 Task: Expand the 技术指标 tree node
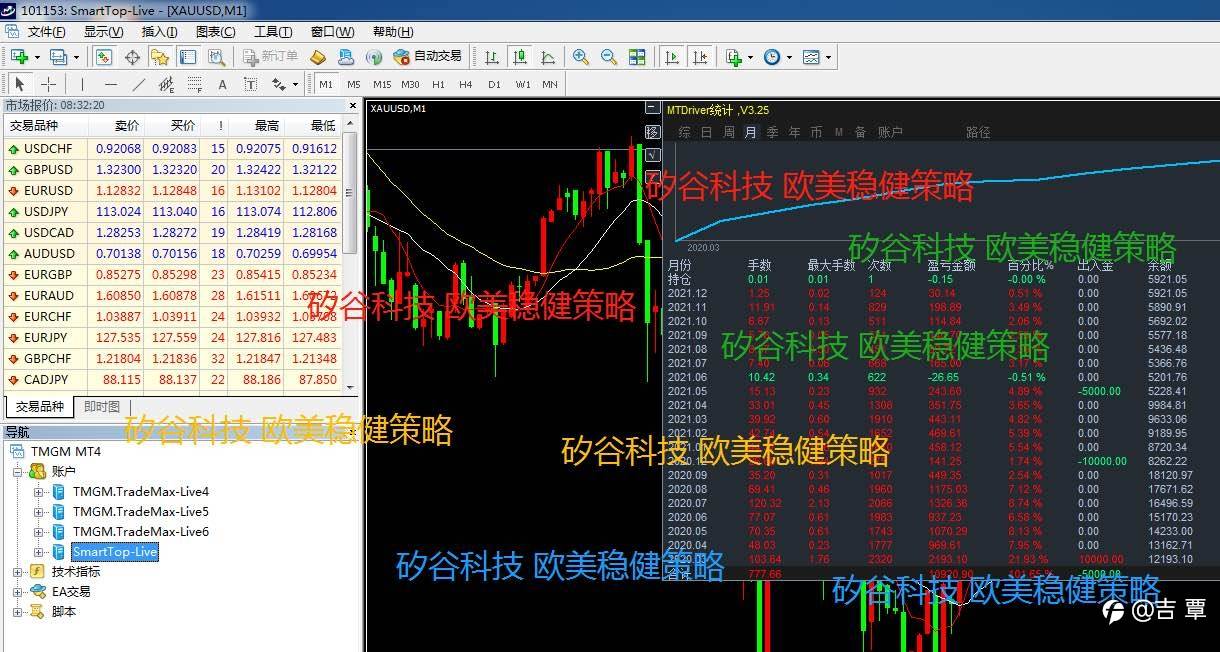18,572
